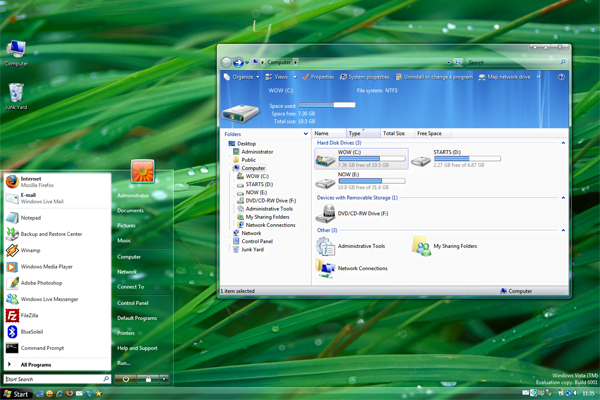Expand All Programs list
600x400 pixels.
click(57, 365)
